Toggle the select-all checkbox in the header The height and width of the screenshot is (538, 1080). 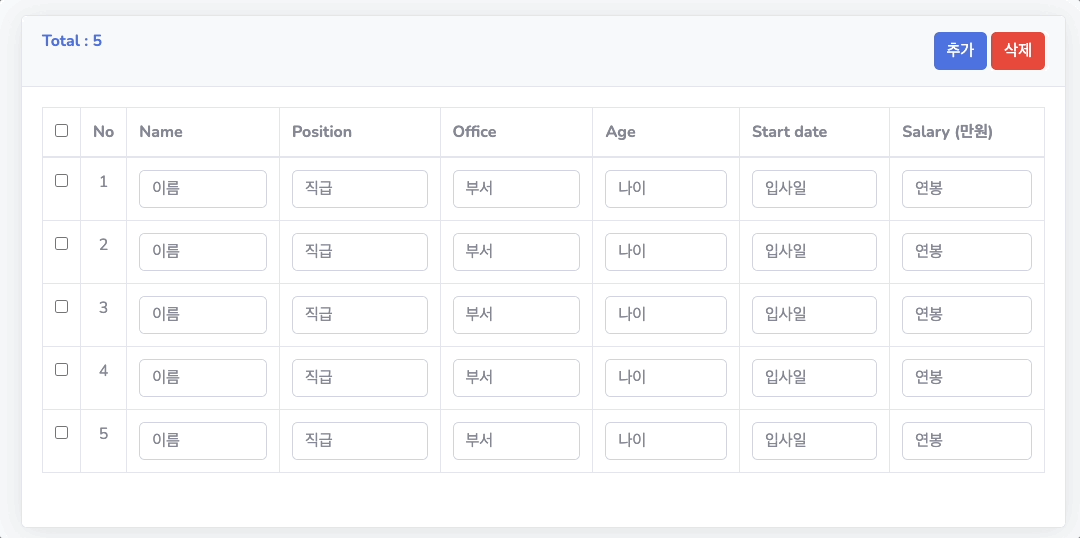click(x=61, y=130)
